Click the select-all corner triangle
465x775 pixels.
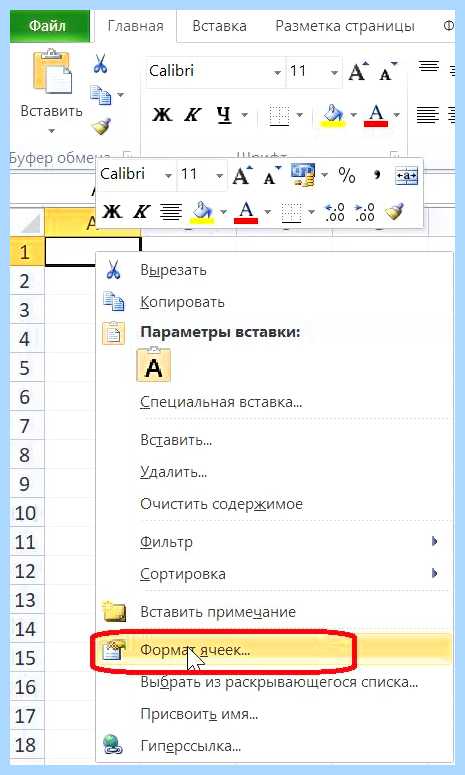(x=30, y=223)
